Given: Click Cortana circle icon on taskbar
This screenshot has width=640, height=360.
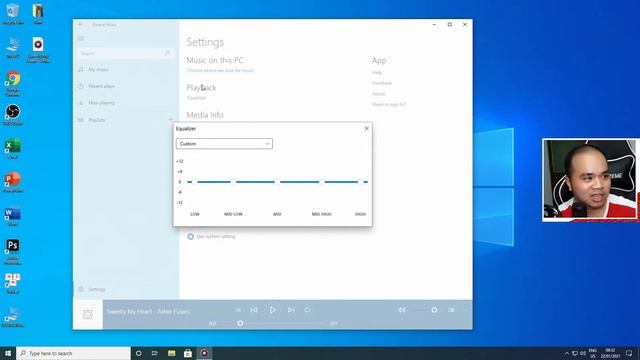Looking at the screenshot, I should point(138,353).
